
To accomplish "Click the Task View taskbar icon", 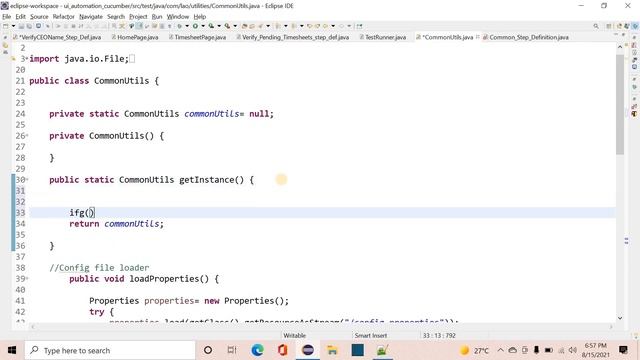I will click(232, 350).
